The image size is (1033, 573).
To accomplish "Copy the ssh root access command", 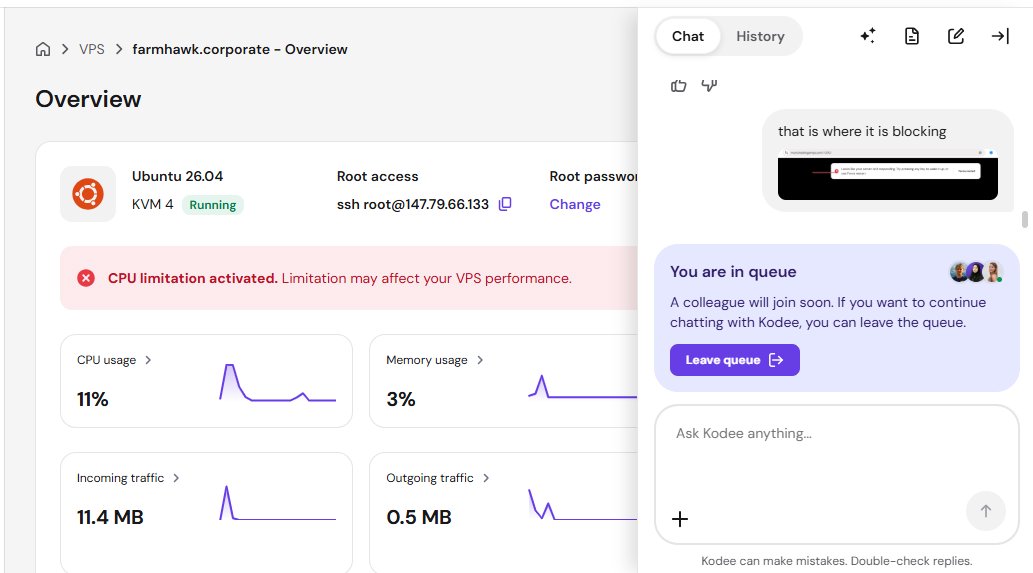I will [505, 204].
